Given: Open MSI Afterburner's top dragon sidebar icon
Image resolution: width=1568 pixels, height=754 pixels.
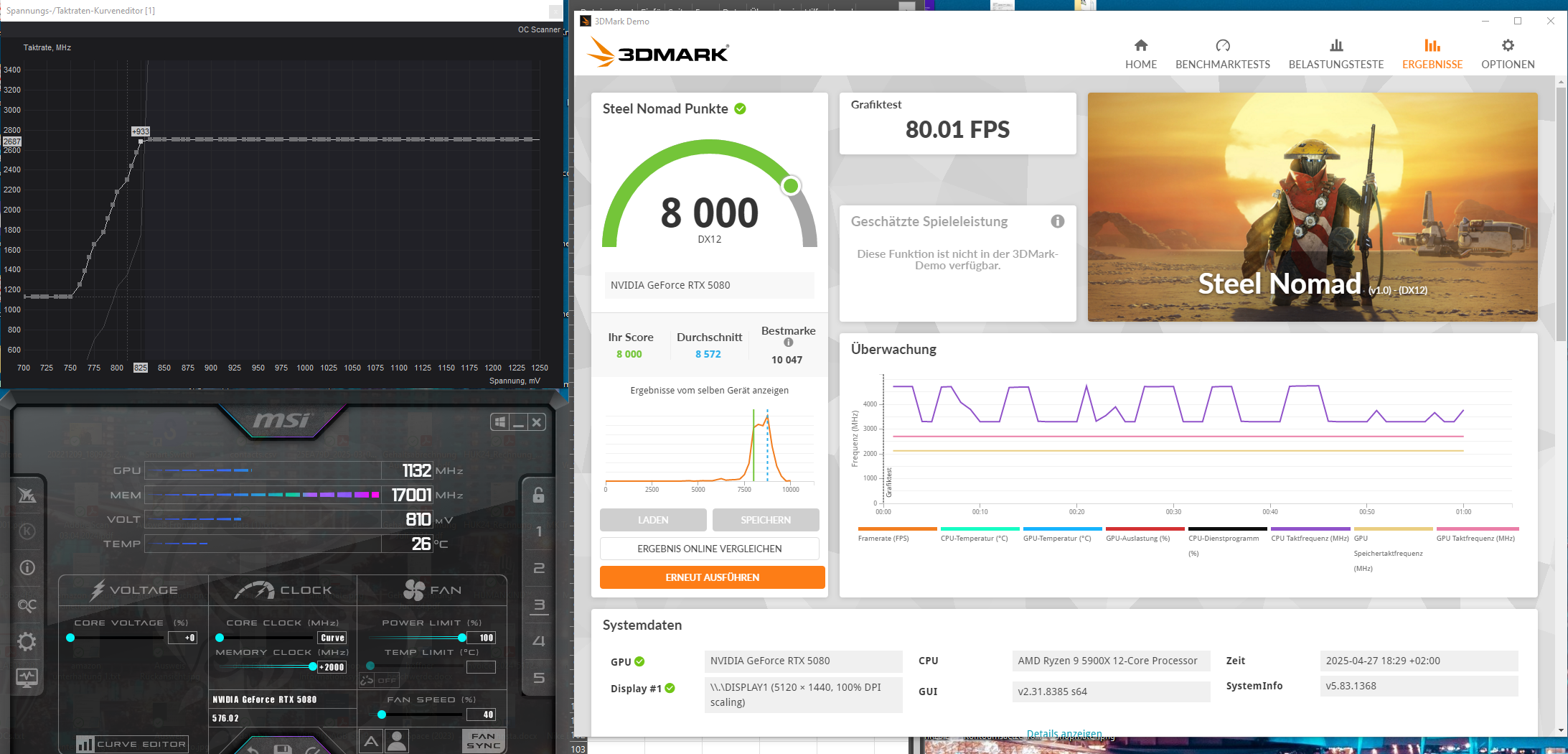Looking at the screenshot, I should 27,495.
